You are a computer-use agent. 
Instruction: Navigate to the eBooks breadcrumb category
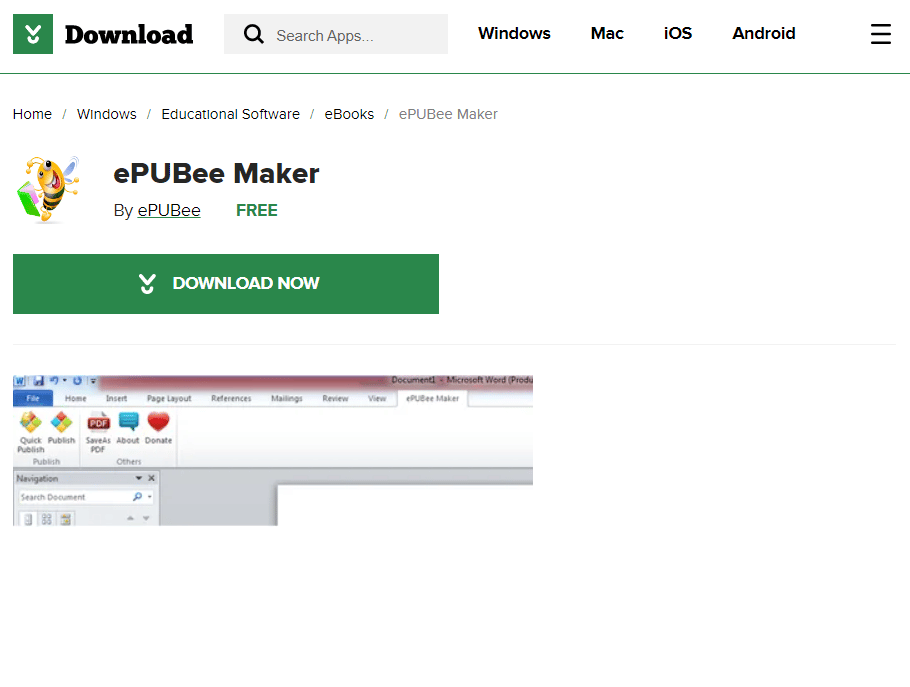tap(349, 114)
